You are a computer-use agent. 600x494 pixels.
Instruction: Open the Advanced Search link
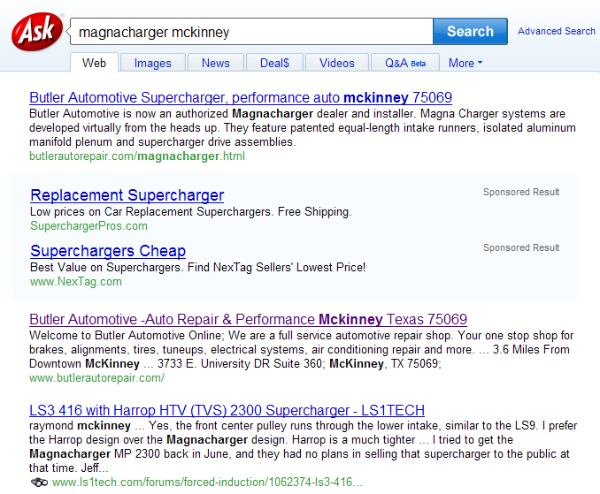556,31
